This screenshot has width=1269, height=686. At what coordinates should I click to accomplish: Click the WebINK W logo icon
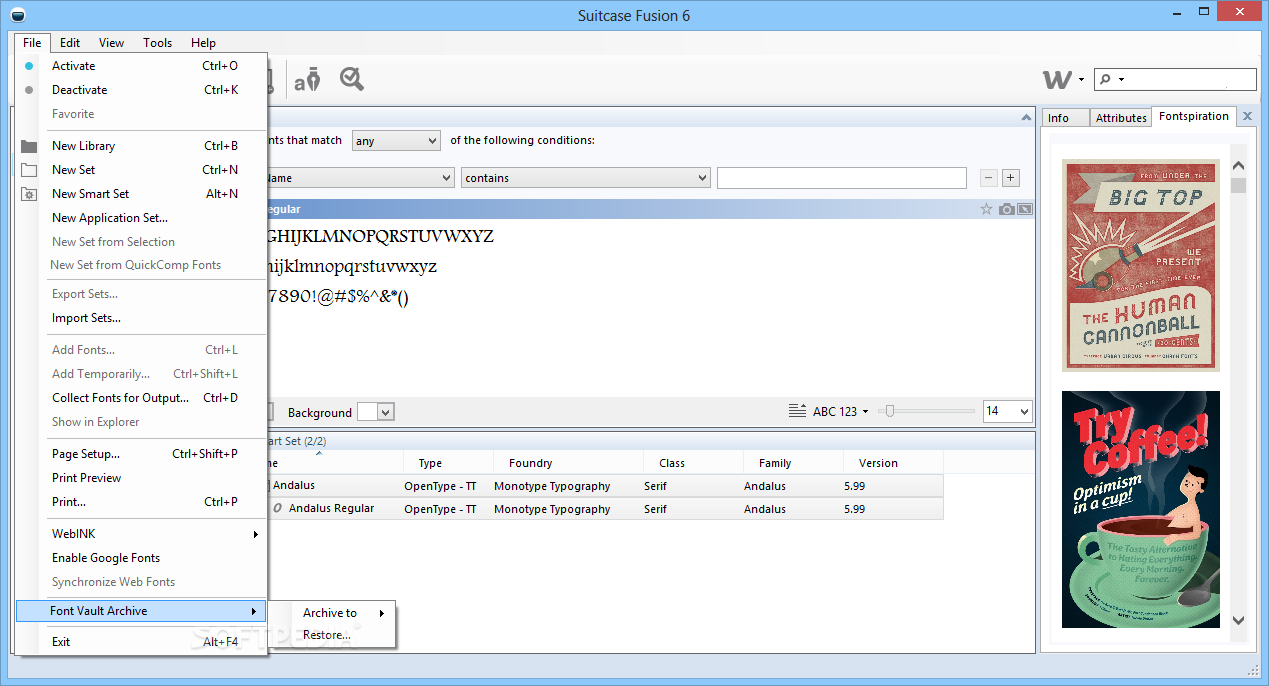point(1056,80)
